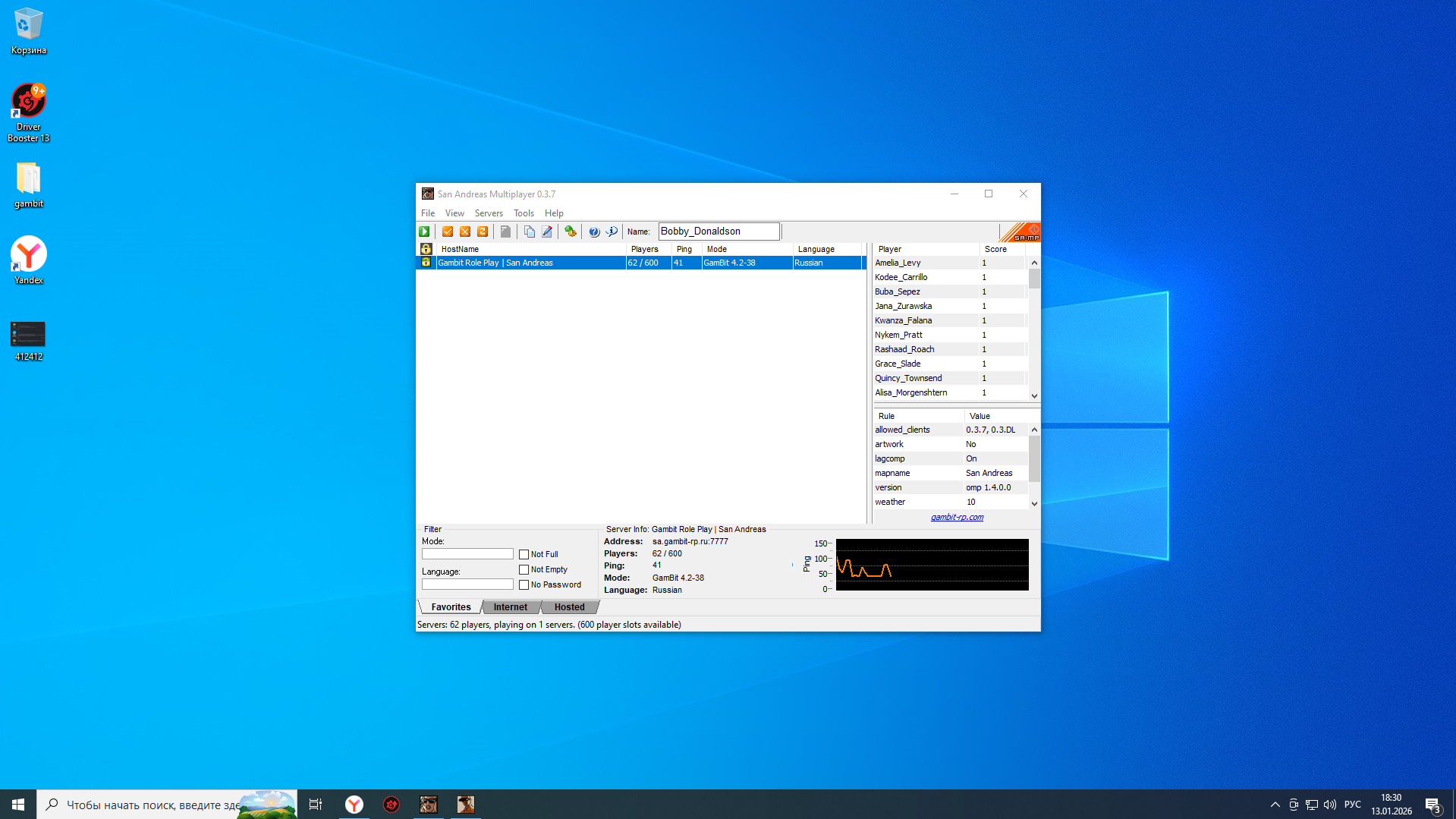
Task: Click the About info bubble icon
Action: [x=612, y=232]
